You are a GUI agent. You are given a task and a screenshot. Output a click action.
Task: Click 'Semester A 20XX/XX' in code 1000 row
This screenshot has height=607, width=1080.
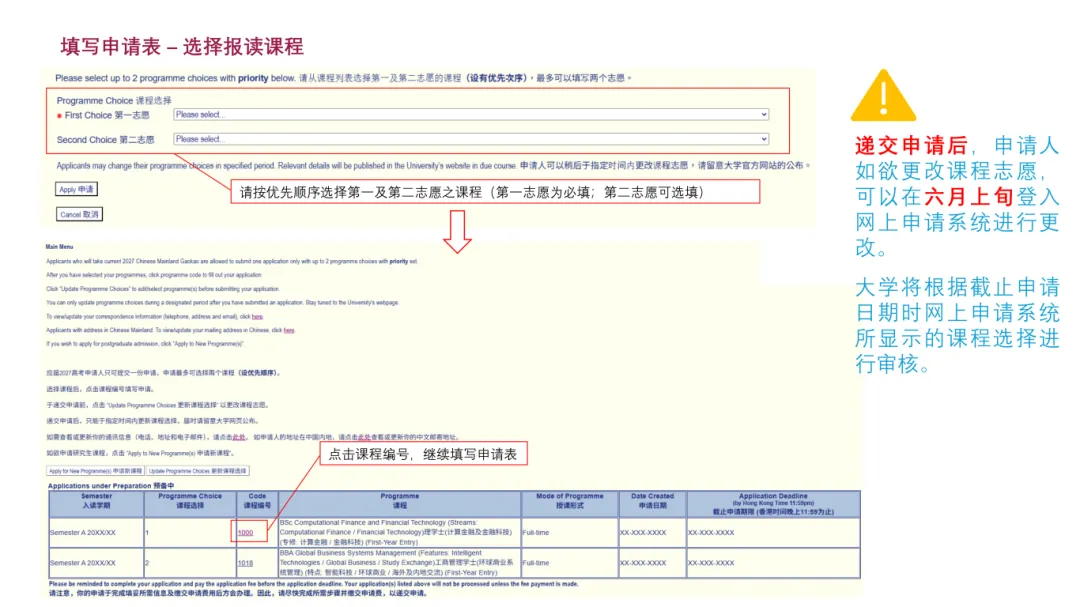pos(83,533)
